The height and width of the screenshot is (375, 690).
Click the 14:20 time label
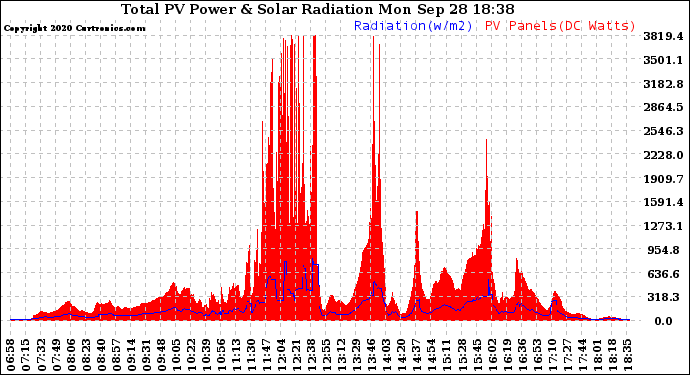pos(402,355)
